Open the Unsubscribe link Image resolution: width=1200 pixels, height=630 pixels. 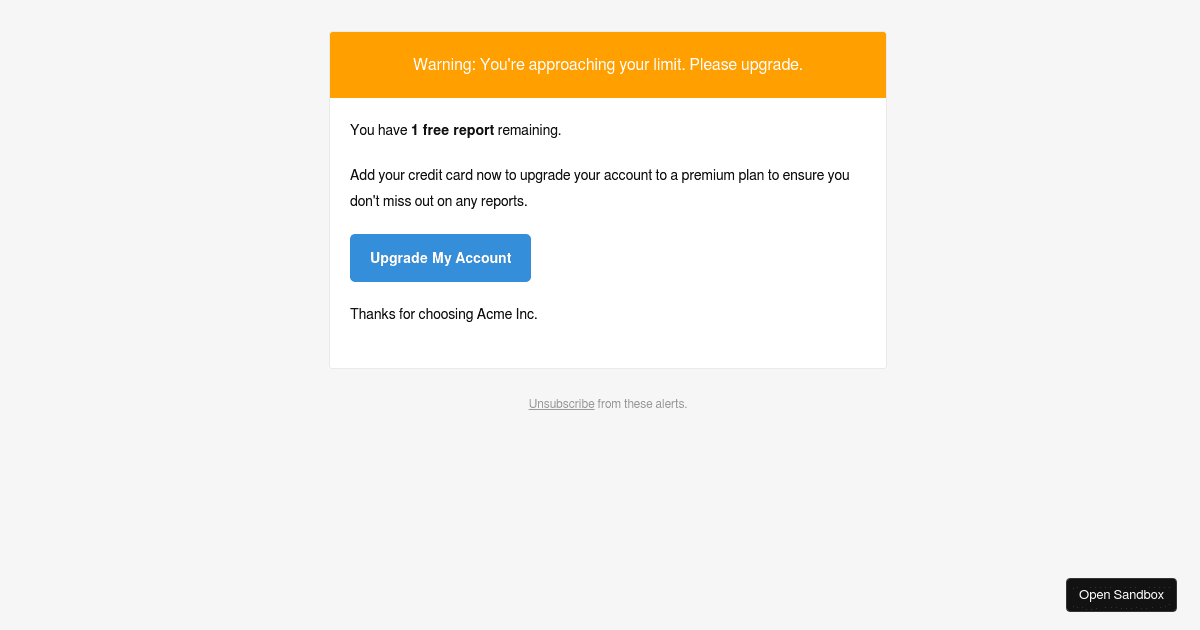561,404
